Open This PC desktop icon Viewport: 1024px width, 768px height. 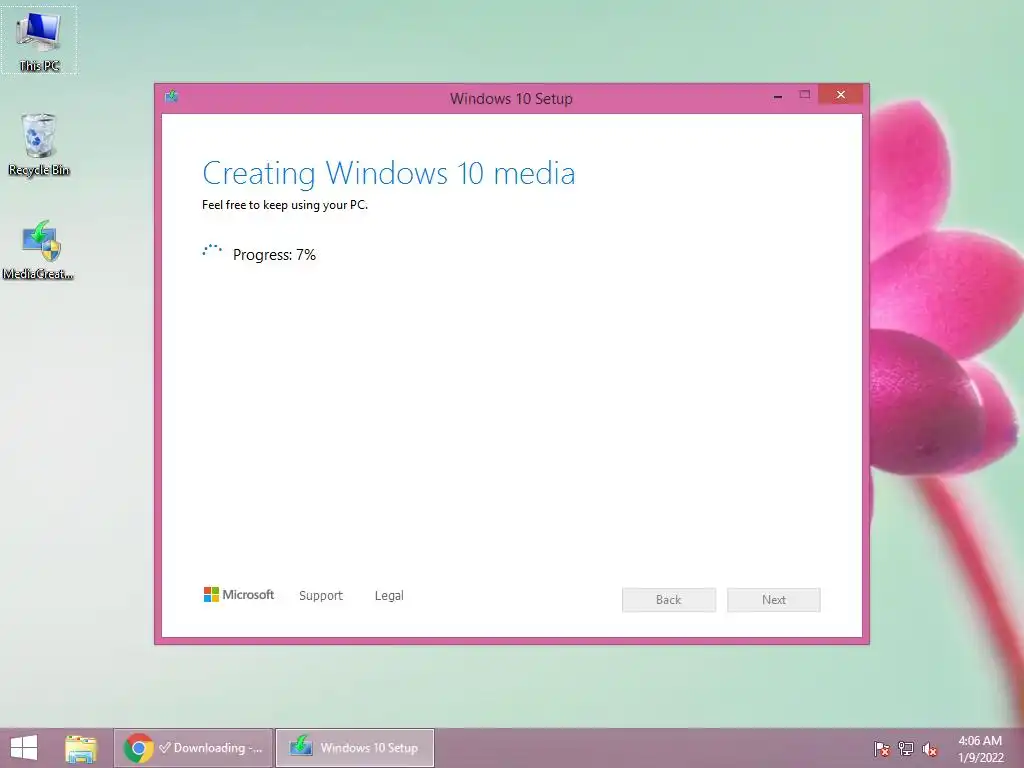pyautogui.click(x=39, y=40)
